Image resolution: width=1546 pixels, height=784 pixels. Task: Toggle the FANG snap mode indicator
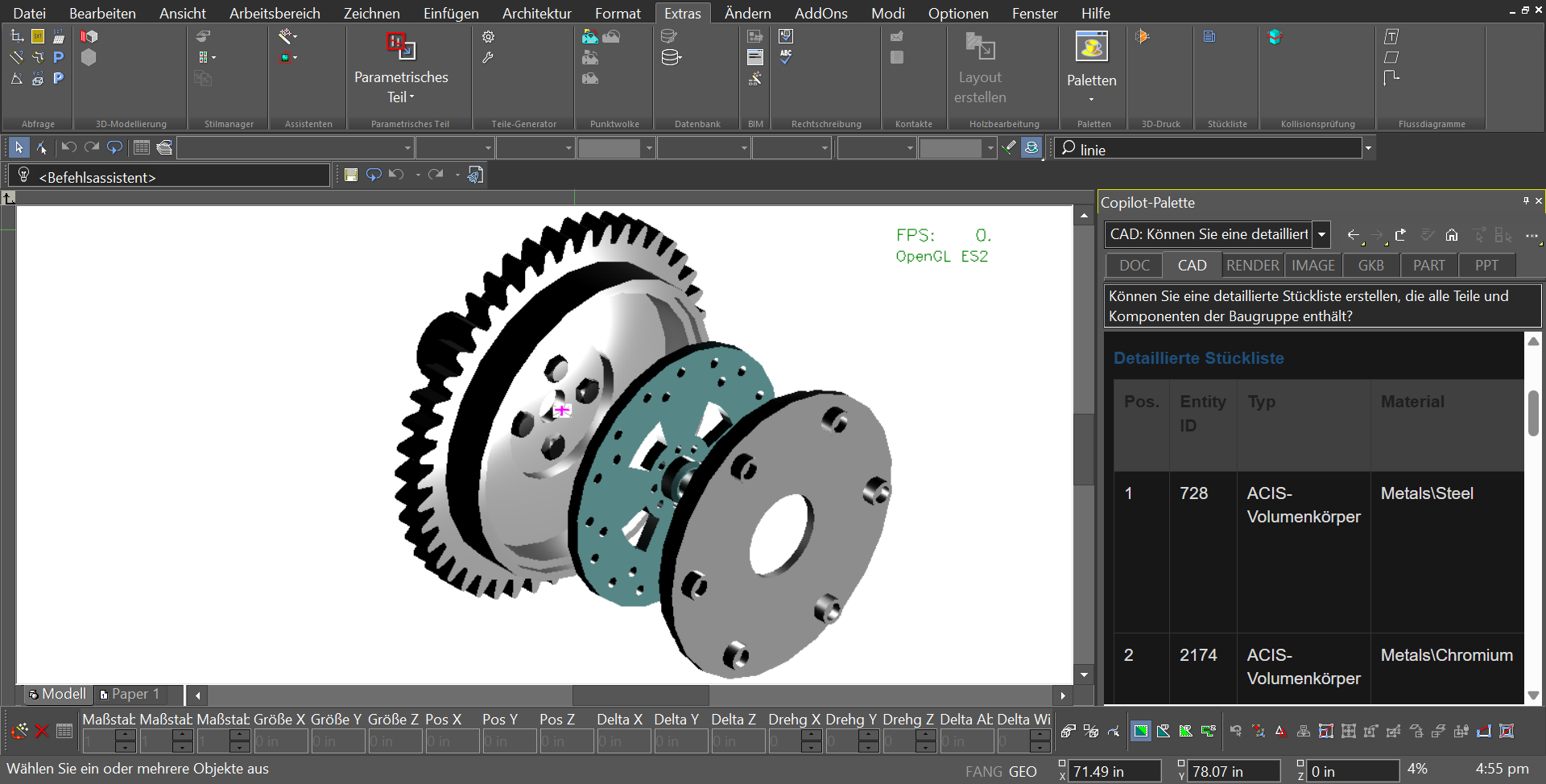point(983,772)
